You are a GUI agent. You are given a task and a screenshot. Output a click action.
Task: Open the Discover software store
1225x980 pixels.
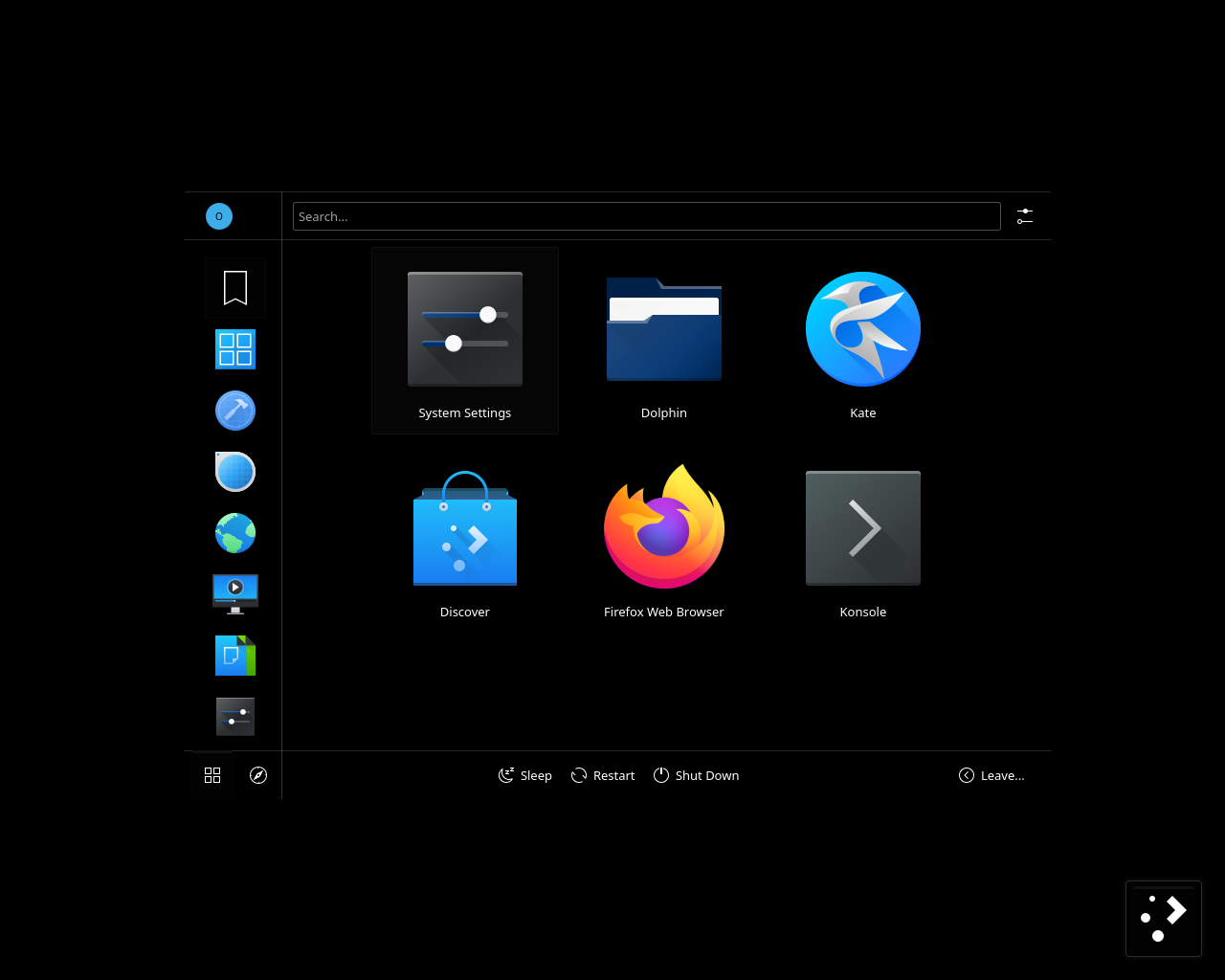click(x=465, y=540)
